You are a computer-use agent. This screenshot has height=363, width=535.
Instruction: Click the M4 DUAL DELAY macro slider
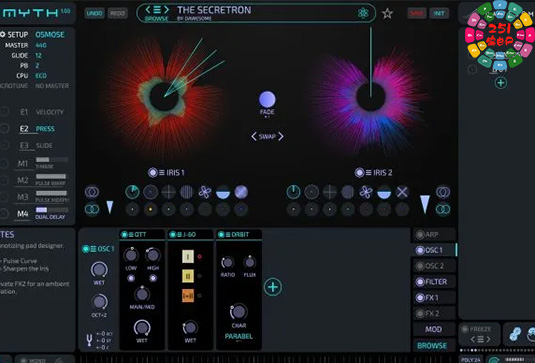(52, 210)
